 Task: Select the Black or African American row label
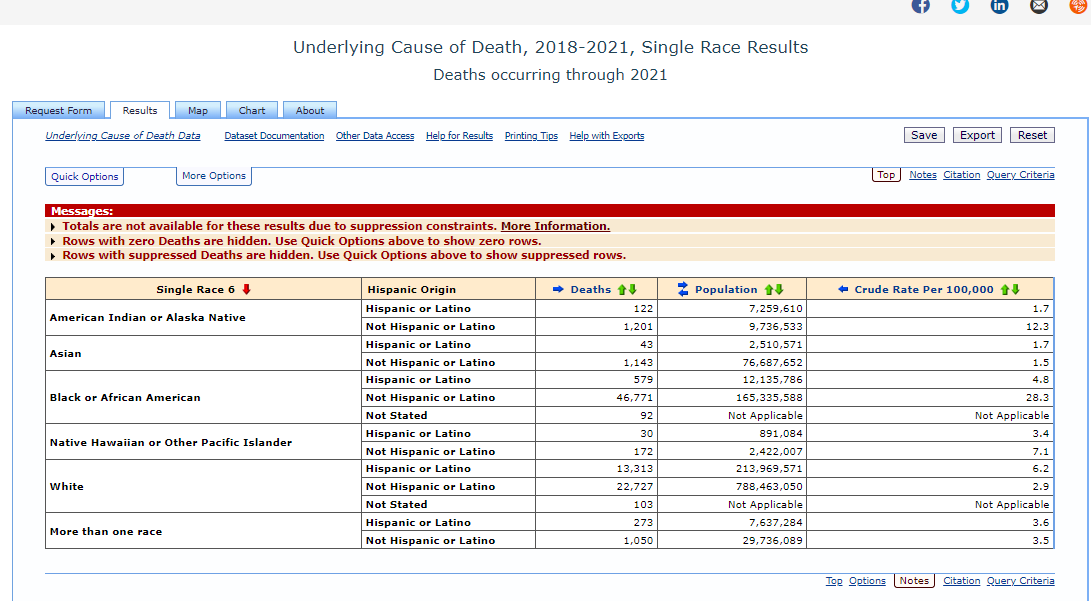click(x=125, y=397)
